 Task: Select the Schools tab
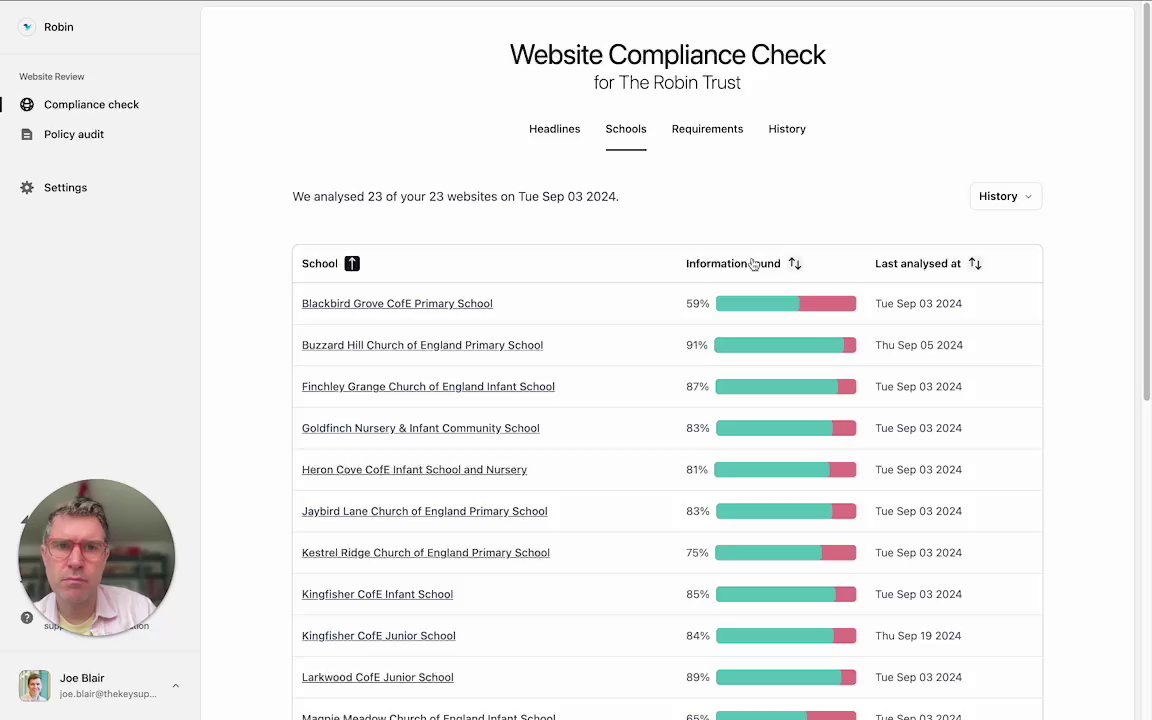(626, 129)
